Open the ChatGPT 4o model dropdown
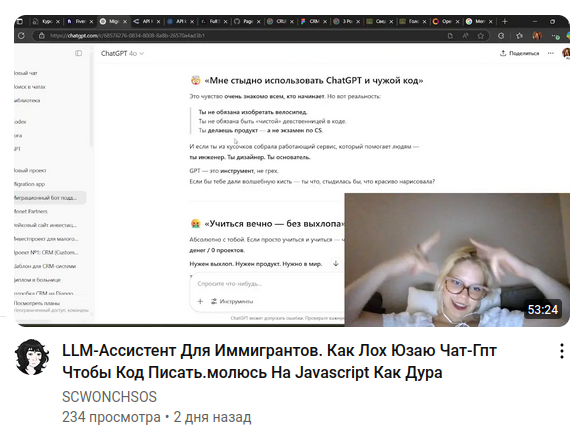 122,54
